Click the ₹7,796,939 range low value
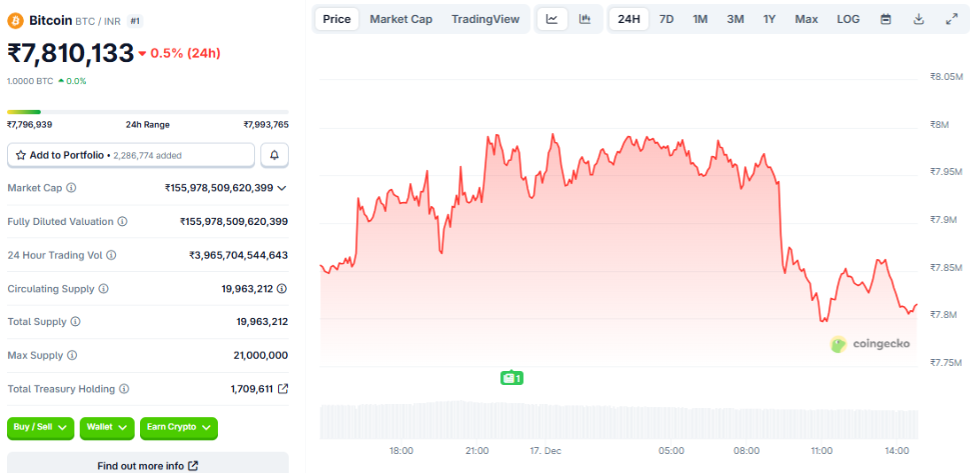 30,124
